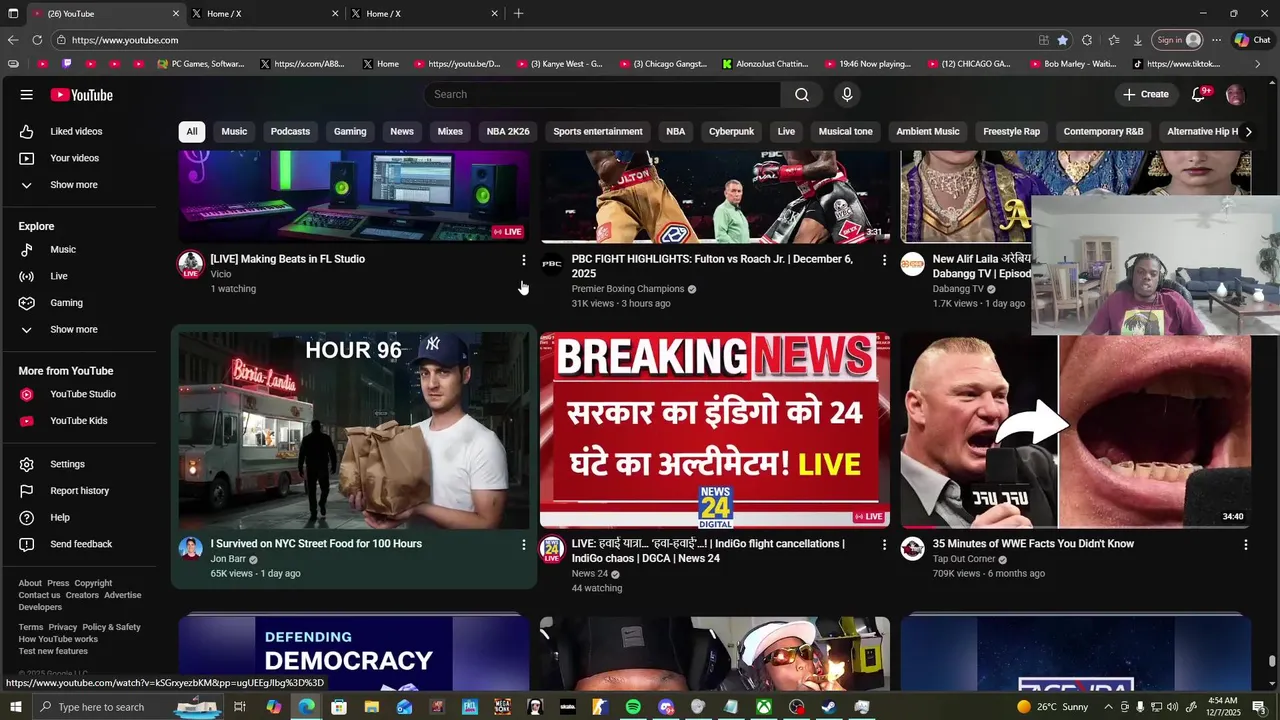Open options for 35 Minutes of WWE Facts
1280x720 pixels.
(1245, 545)
